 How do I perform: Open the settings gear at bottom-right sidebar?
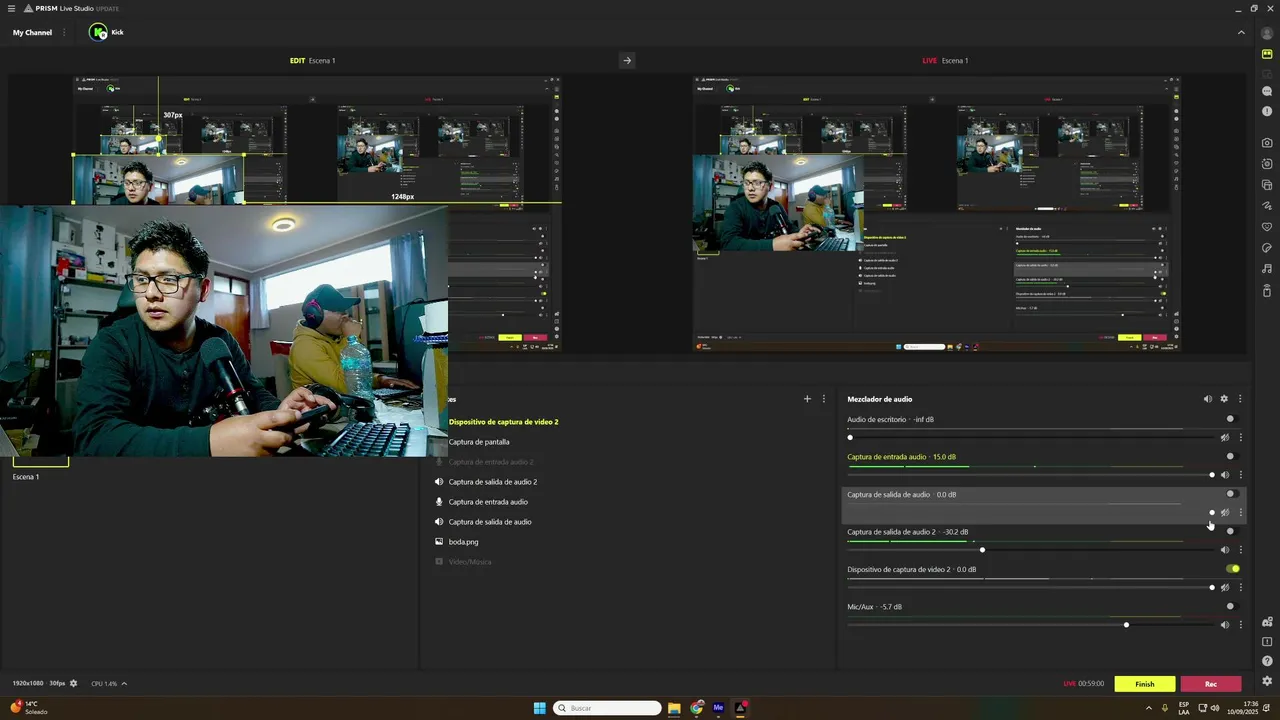pyautogui.click(x=1267, y=681)
